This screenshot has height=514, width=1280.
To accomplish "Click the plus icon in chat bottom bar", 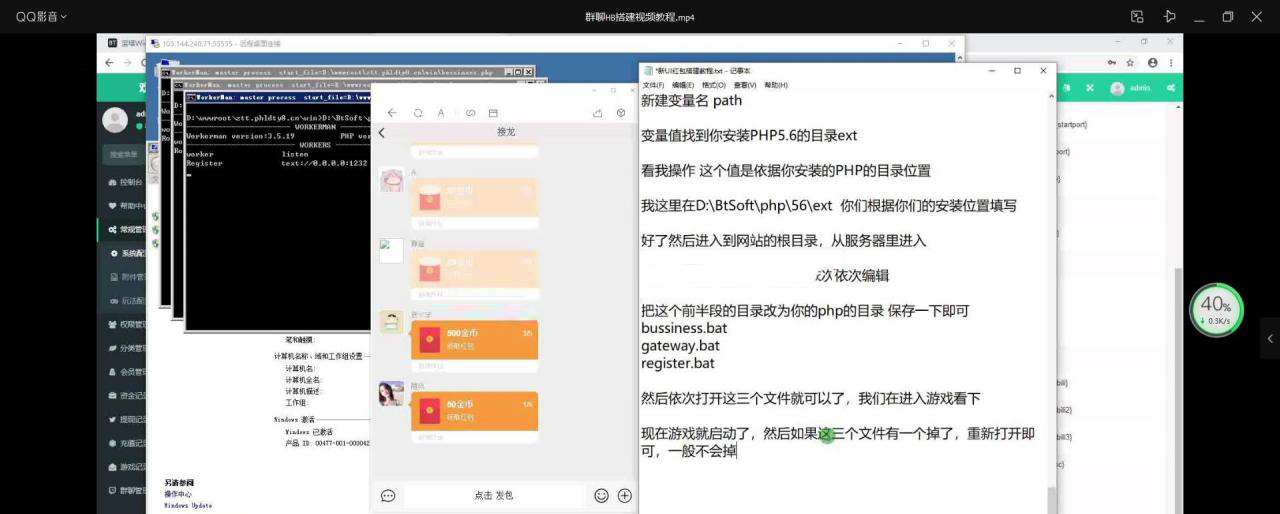I will [625, 495].
